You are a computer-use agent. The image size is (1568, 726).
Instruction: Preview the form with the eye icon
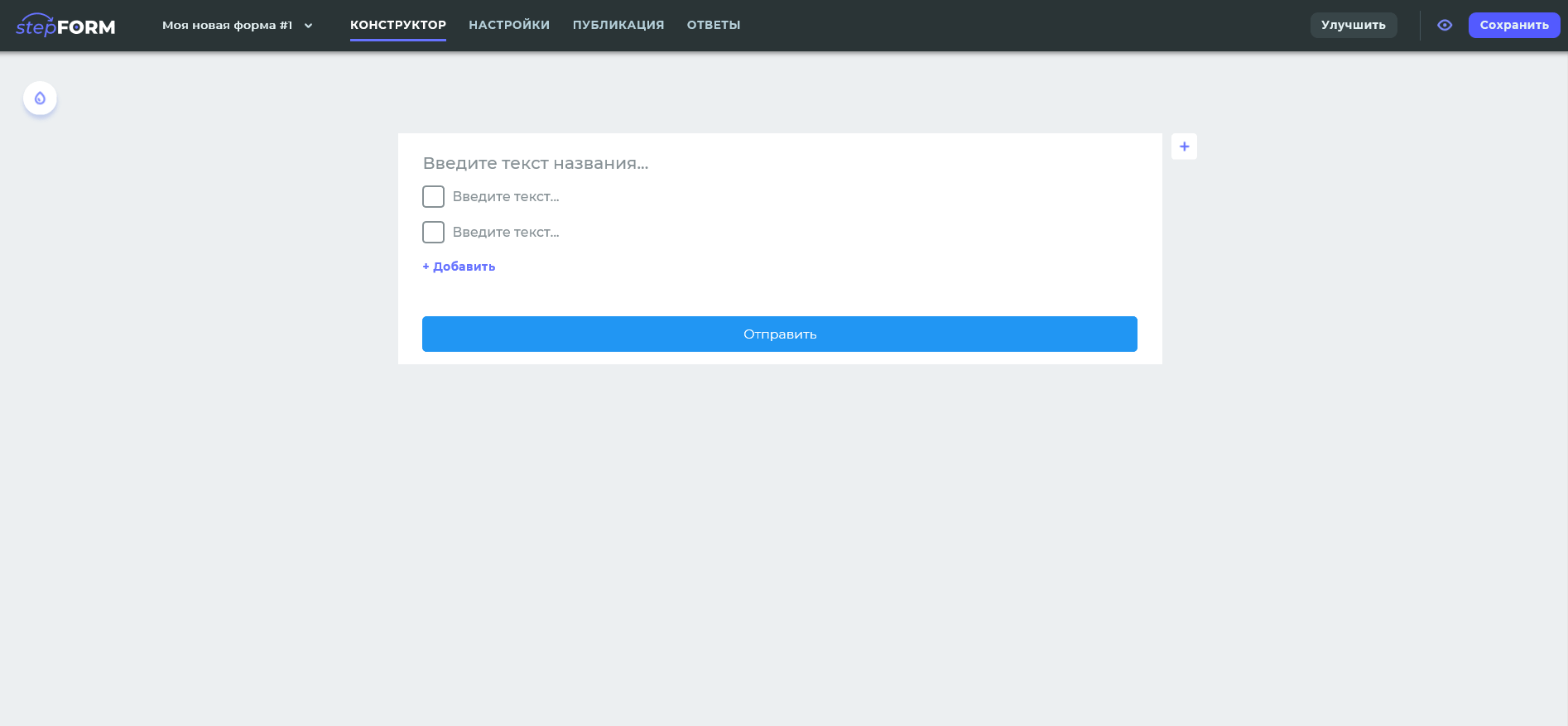[1445, 26]
